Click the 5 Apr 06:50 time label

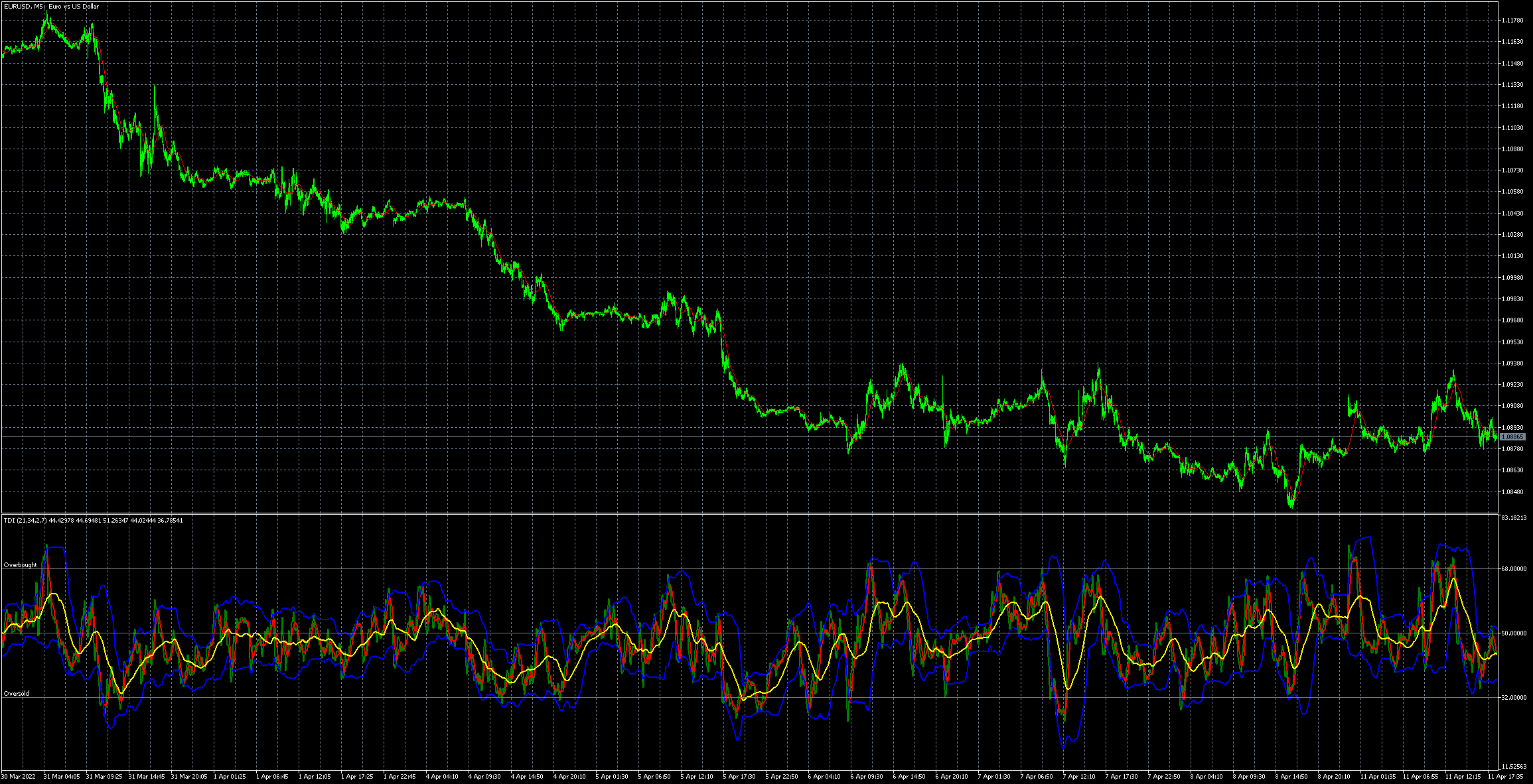654,776
